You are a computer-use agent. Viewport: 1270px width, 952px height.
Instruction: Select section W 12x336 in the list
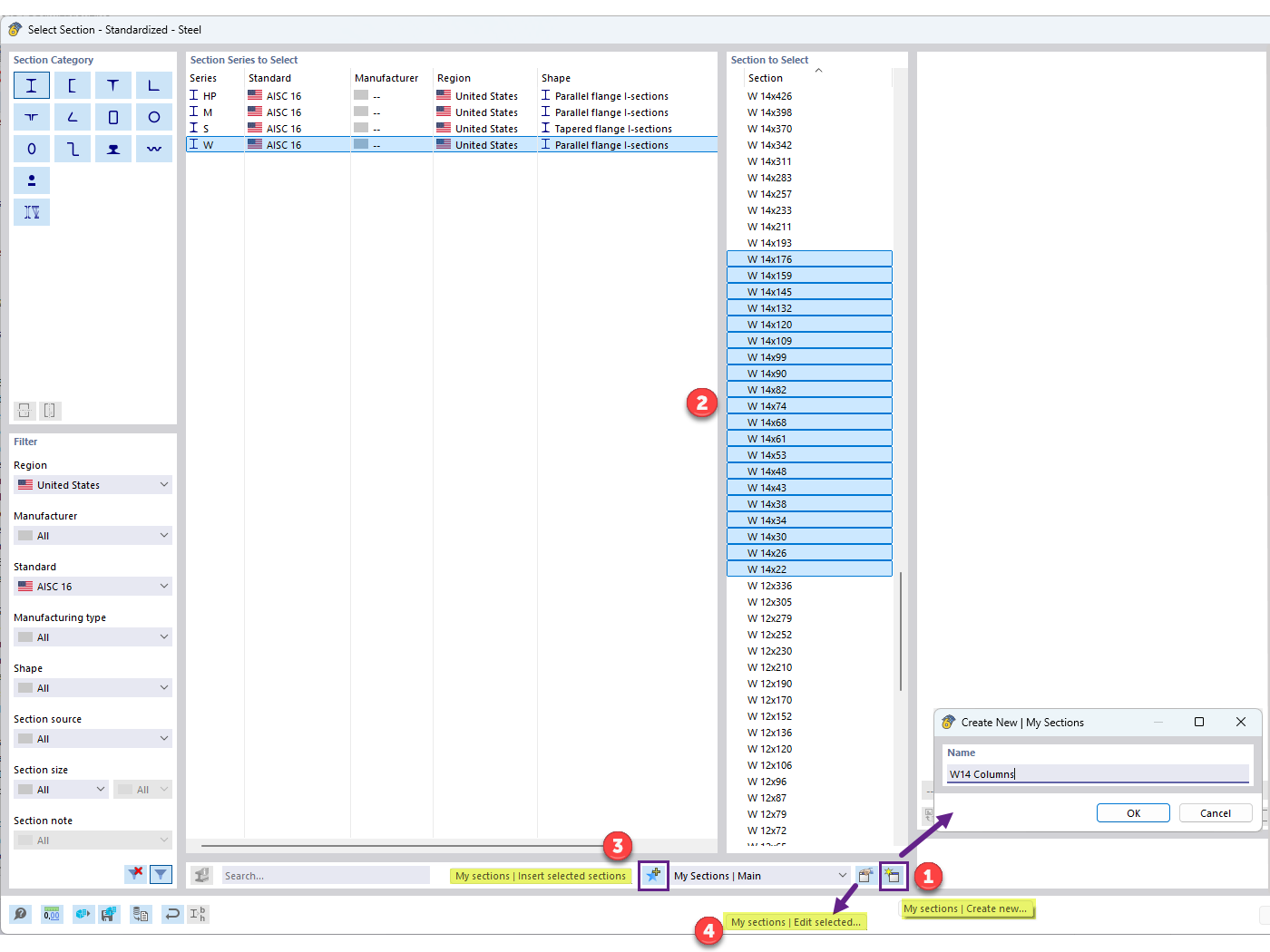point(809,585)
